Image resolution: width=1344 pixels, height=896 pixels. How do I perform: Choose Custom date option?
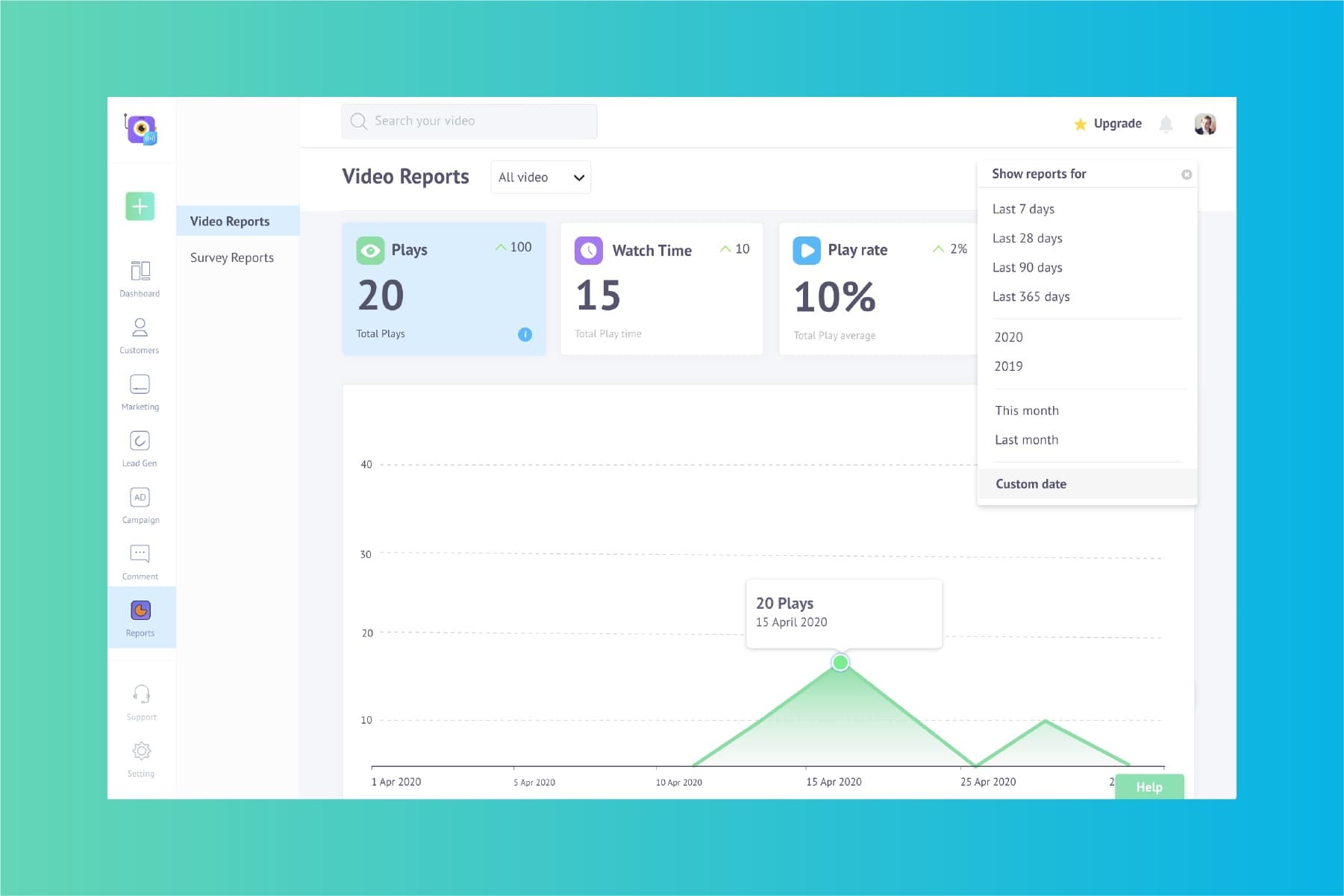[1031, 484]
